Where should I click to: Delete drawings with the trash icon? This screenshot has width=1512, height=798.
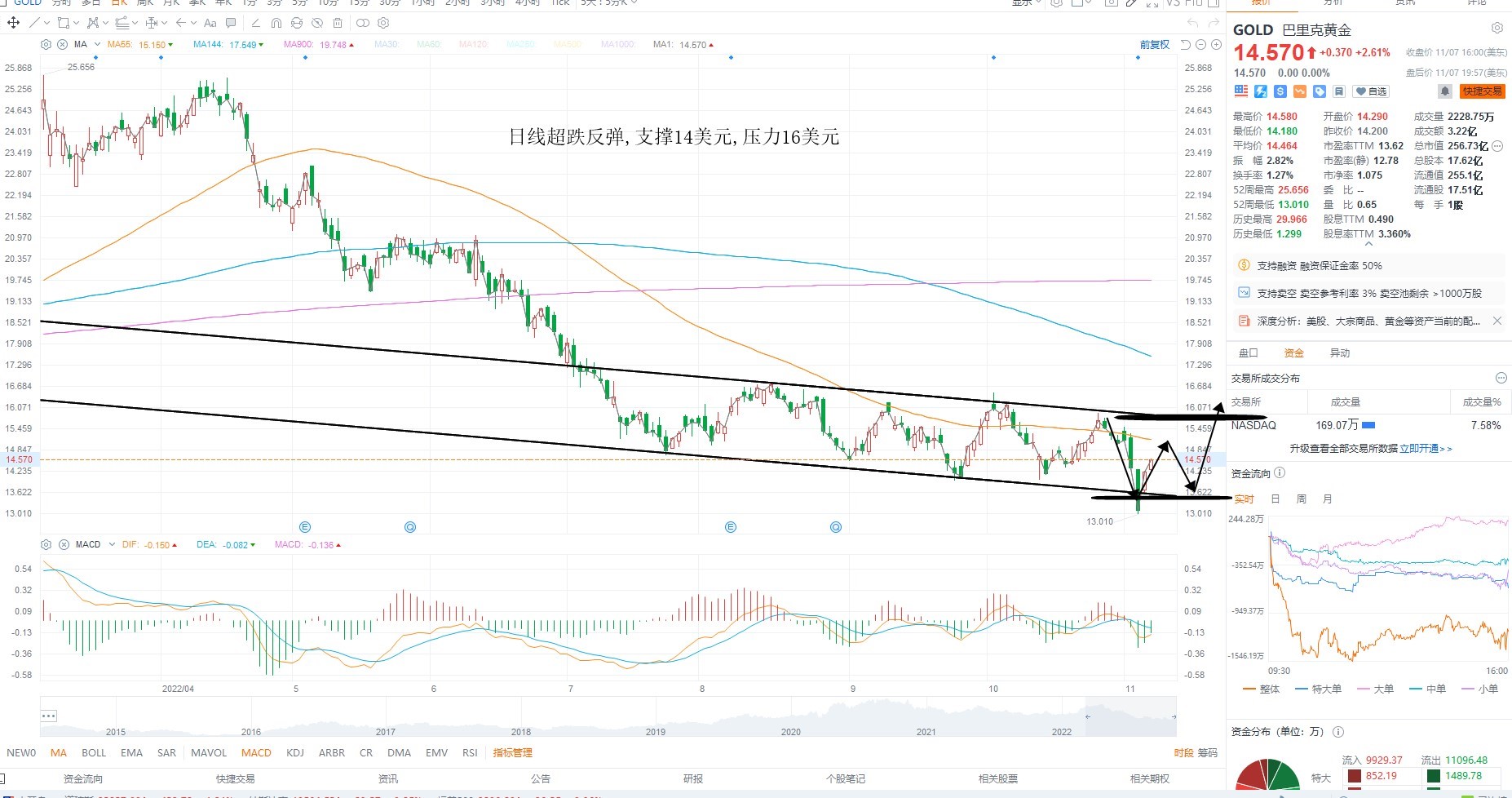pos(338,23)
